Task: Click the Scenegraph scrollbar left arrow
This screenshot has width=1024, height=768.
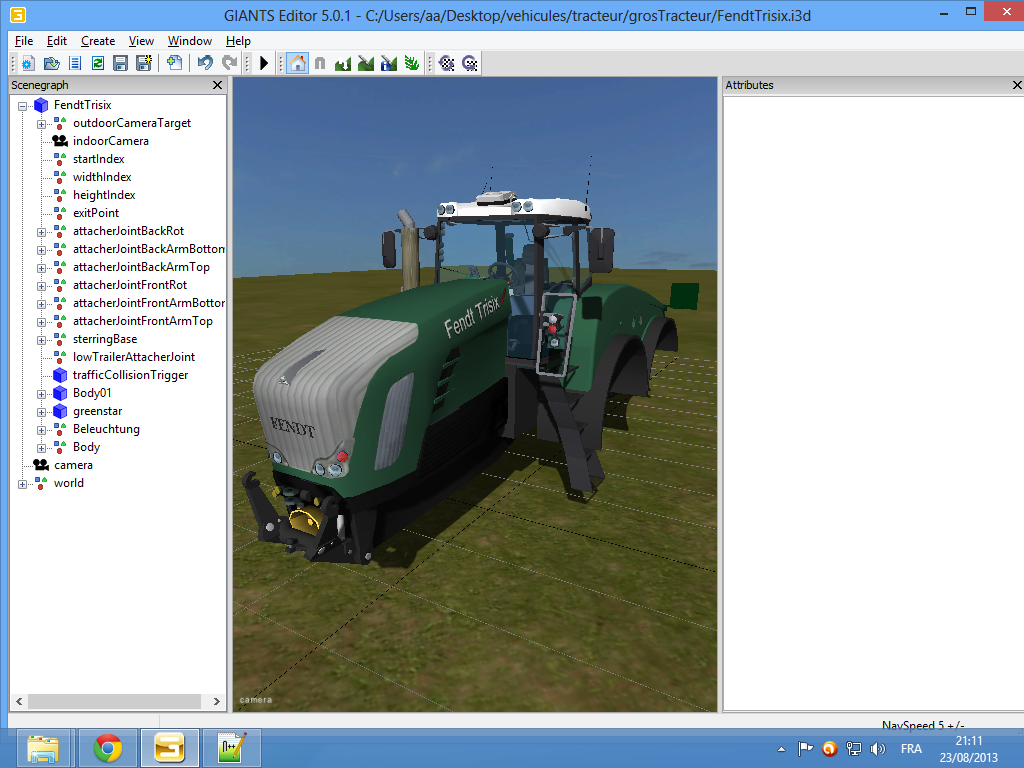Action: pyautogui.click(x=19, y=701)
